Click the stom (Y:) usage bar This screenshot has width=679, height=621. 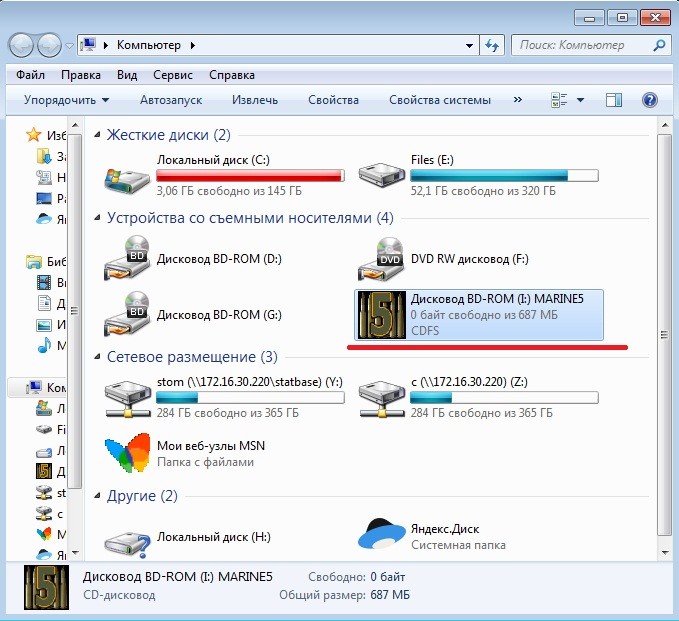250,398
